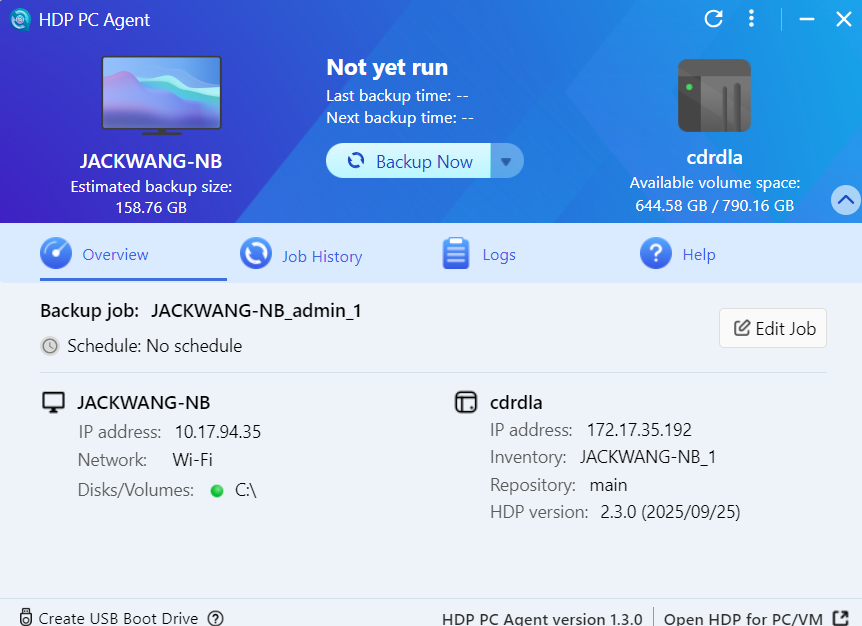Open the Logs tab
Screen dimensions: 862x626
[x=480, y=254]
